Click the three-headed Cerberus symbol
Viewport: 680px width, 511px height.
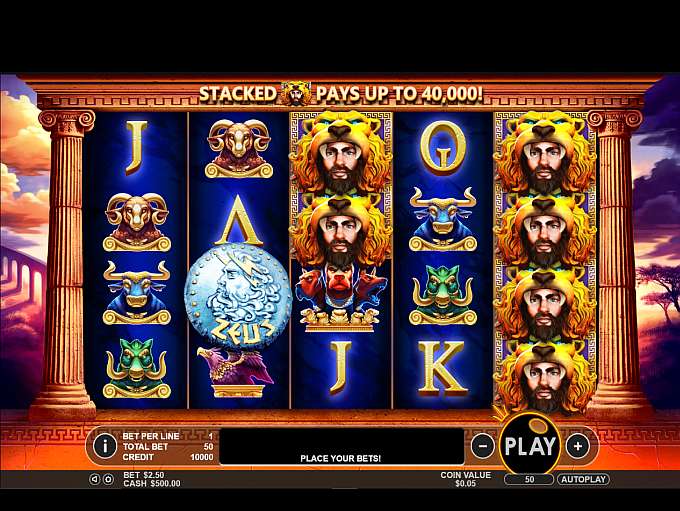tap(340, 299)
